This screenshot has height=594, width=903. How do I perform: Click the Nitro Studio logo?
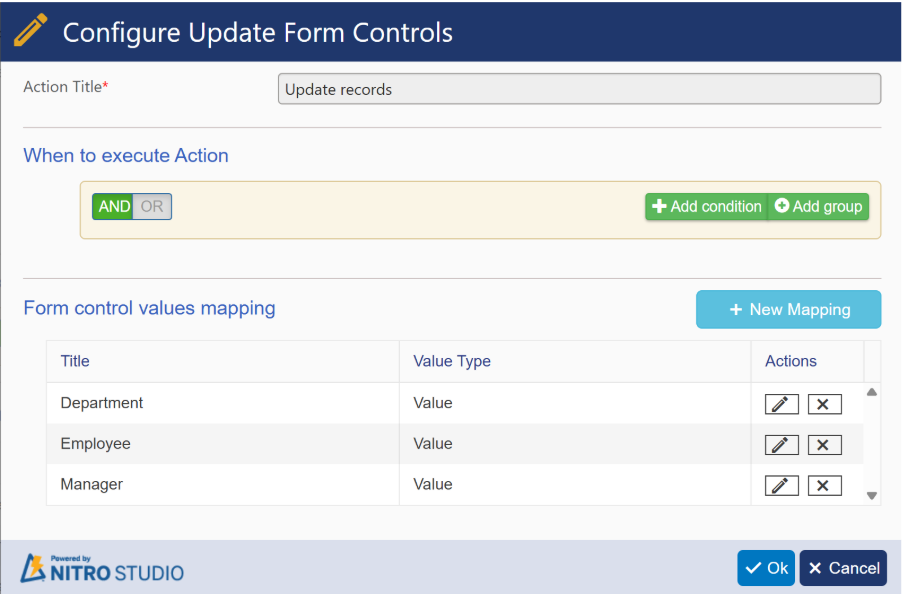point(102,568)
